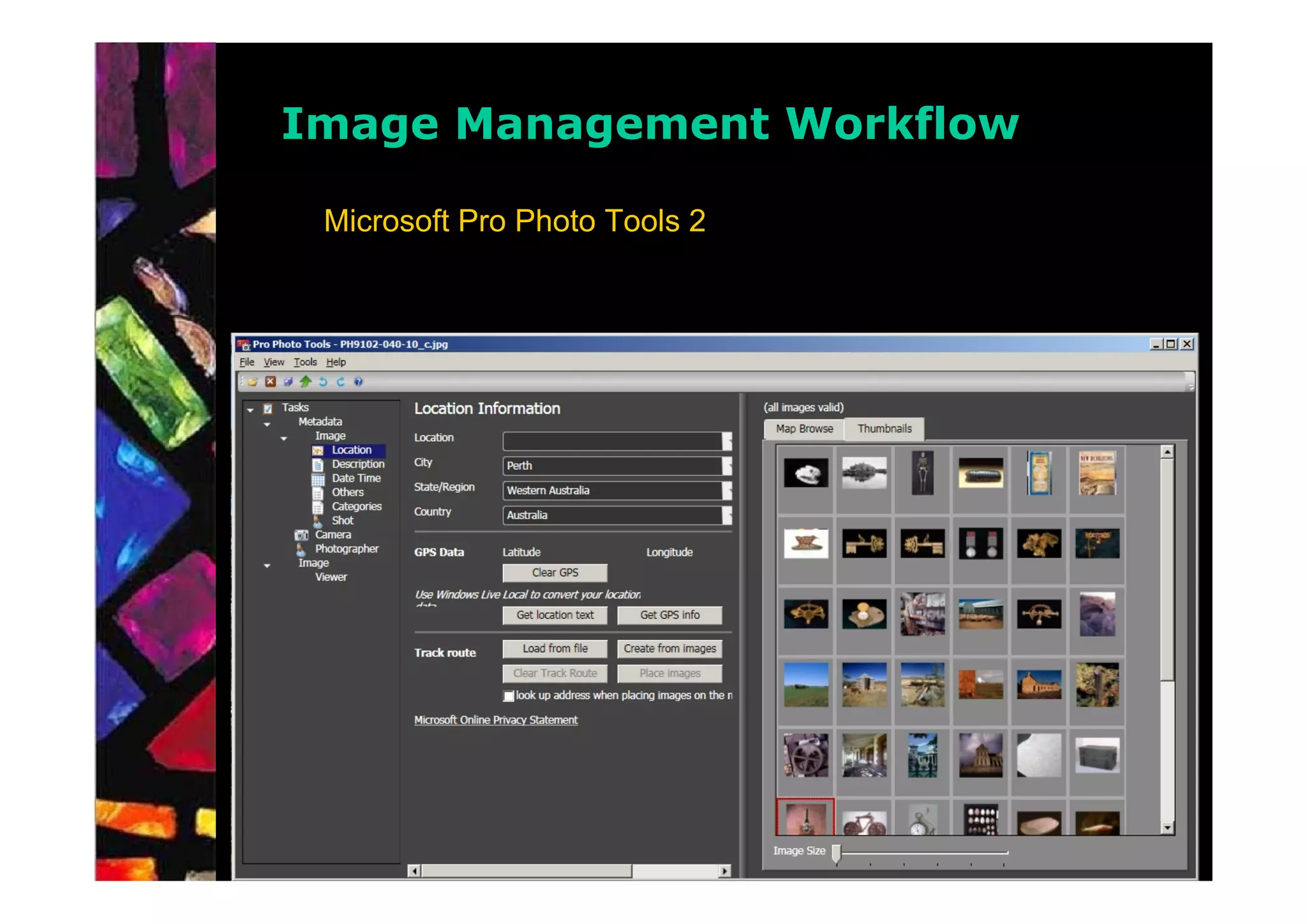The width and height of the screenshot is (1307, 924).
Task: Select the skull thumbnail in first row
Action: click(806, 473)
